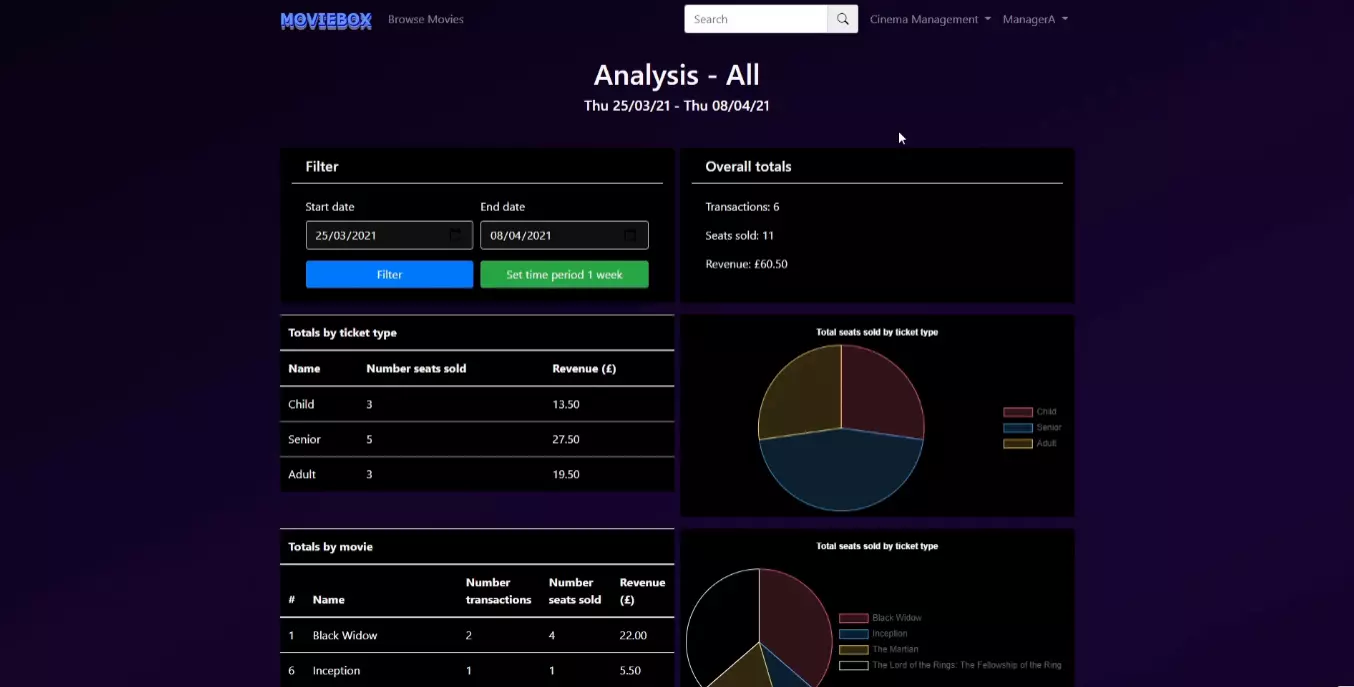Click Black Widow revenue value 22.00
This screenshot has width=1354, height=687.
pos(633,635)
